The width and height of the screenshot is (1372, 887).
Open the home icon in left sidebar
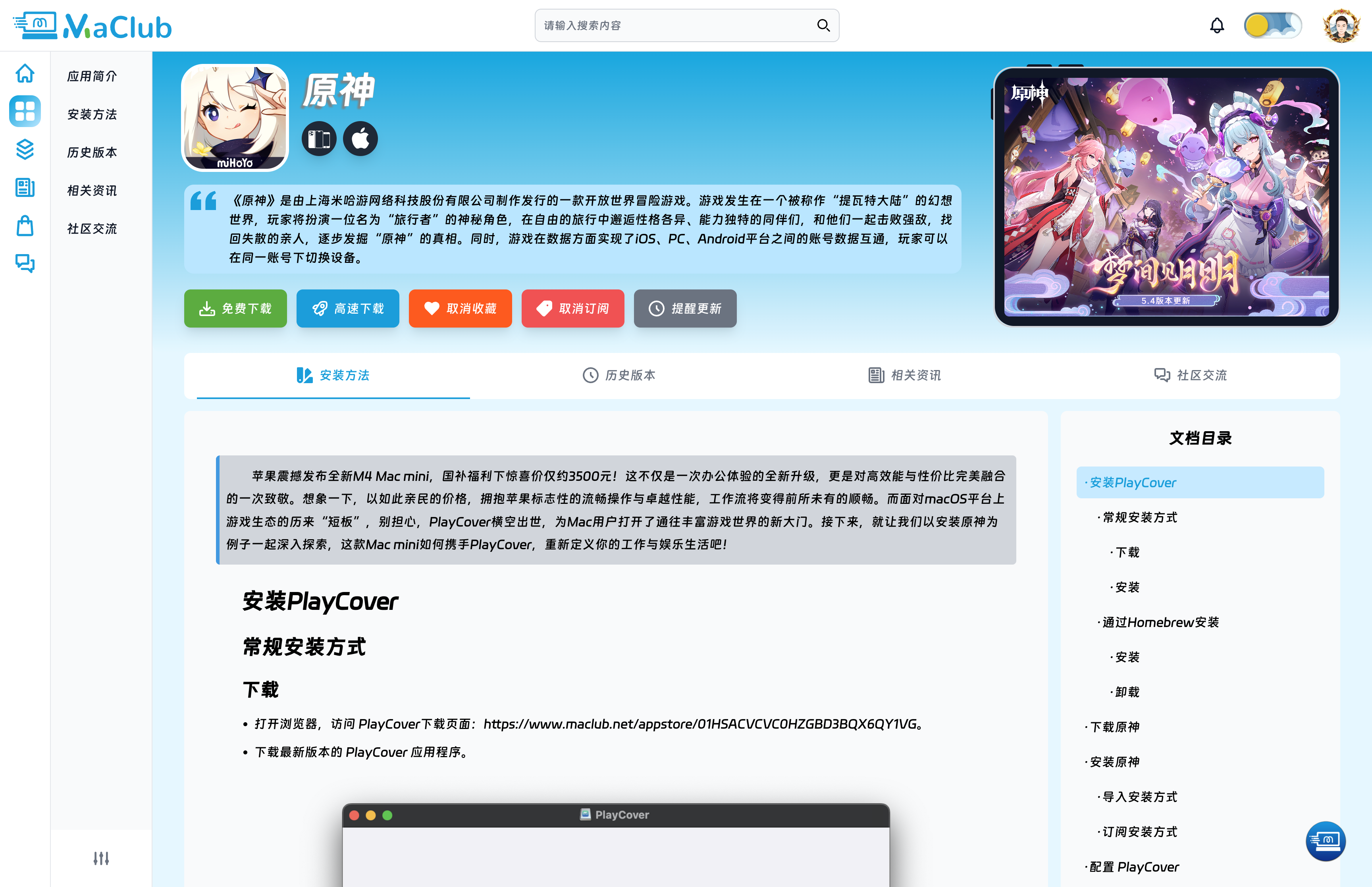pos(25,73)
